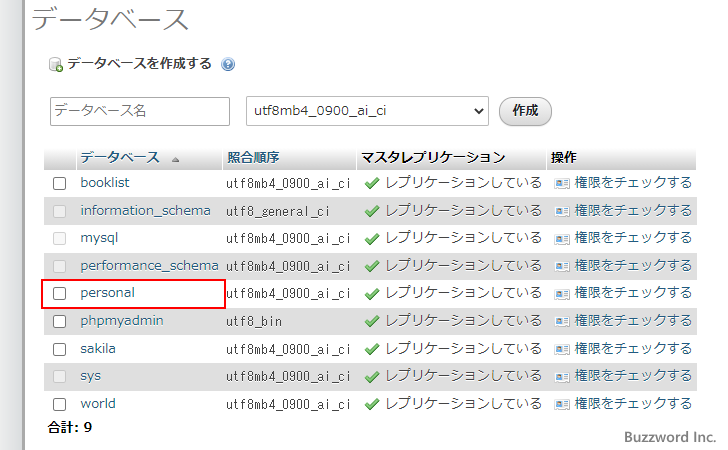Click green replication checkmark in sakila row
The height and width of the screenshot is (450, 728).
click(x=371, y=349)
